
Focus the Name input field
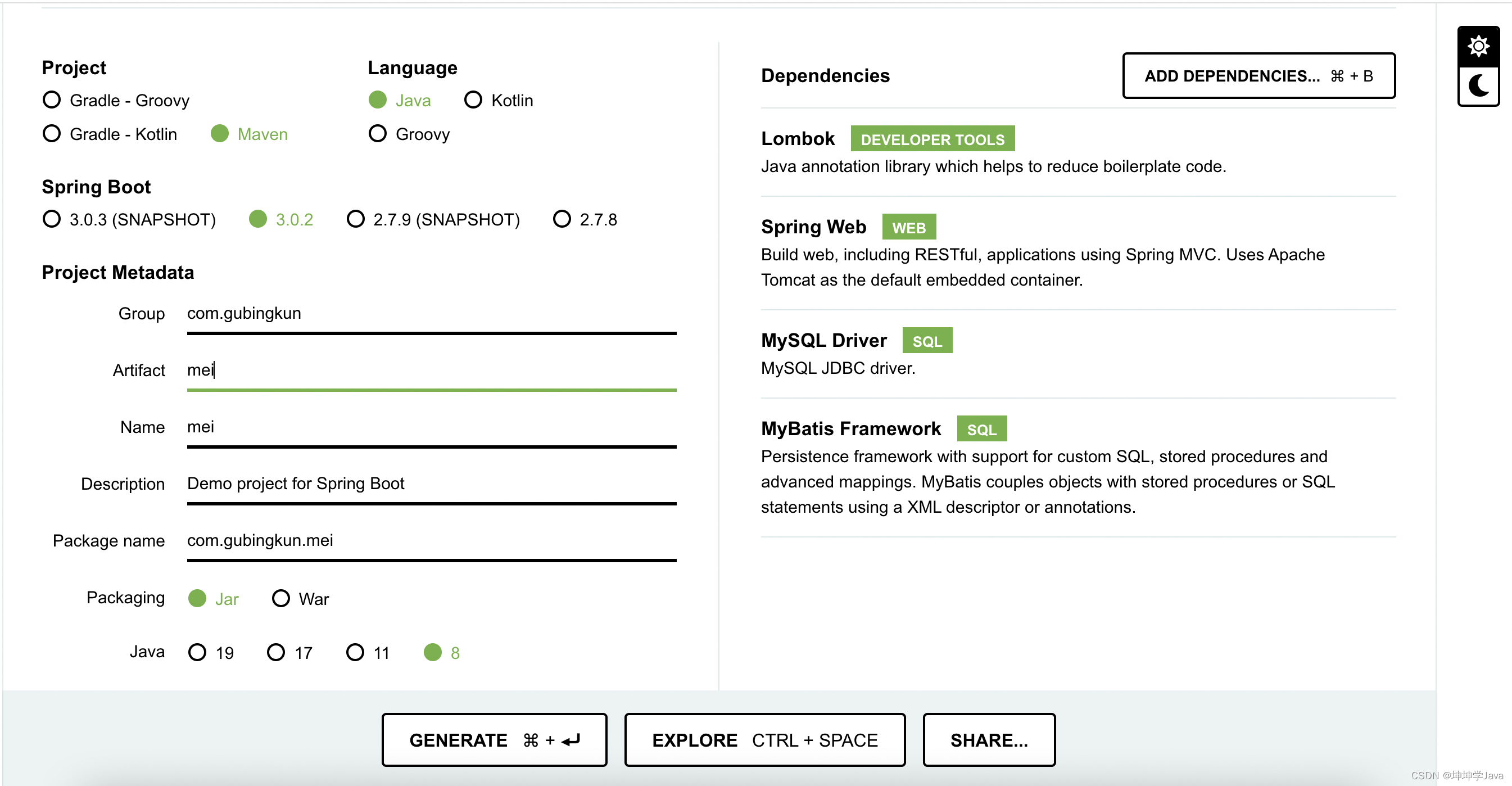[x=432, y=427]
